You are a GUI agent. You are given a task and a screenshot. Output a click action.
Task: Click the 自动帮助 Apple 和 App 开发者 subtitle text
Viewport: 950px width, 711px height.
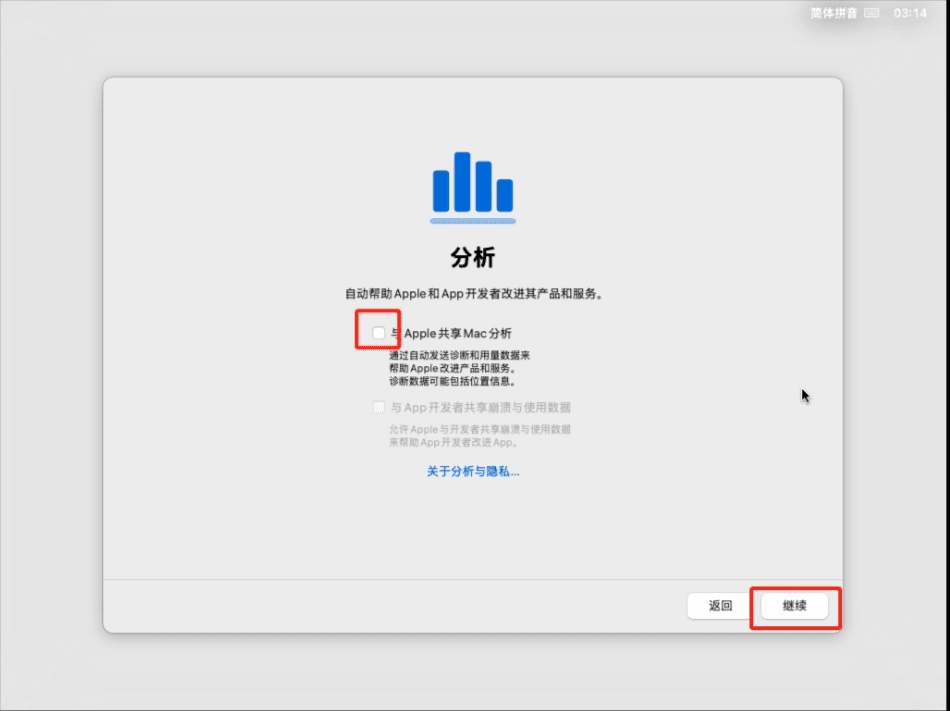[473, 294]
